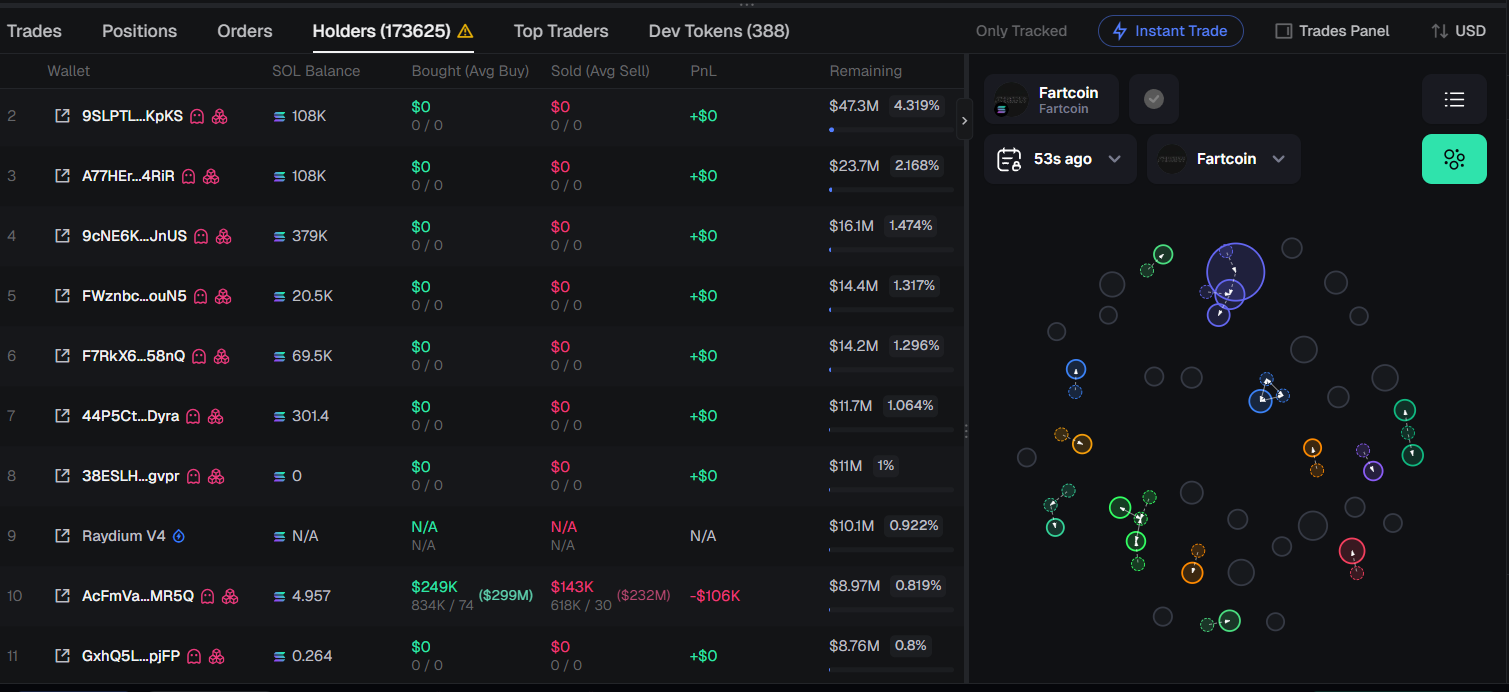Switch currency with the USD button
Screen dimensions: 1509x692
[1458, 31]
